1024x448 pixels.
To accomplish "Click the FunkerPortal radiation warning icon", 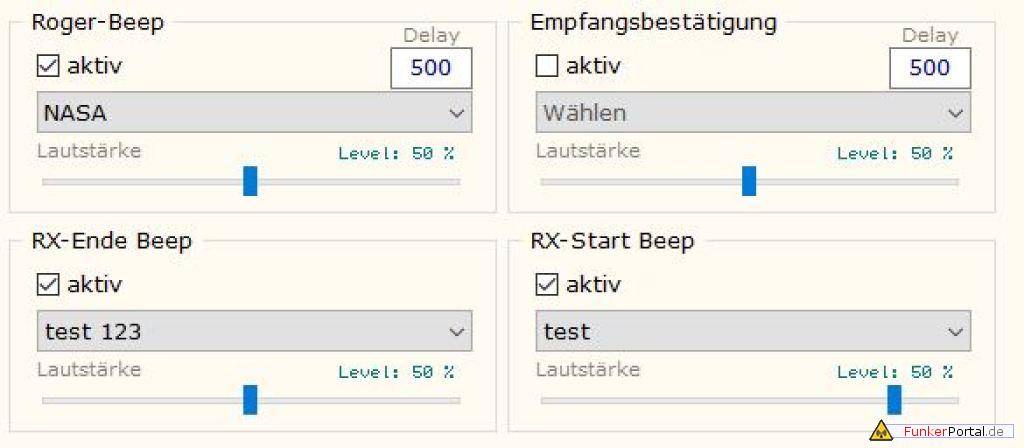I will [880, 432].
